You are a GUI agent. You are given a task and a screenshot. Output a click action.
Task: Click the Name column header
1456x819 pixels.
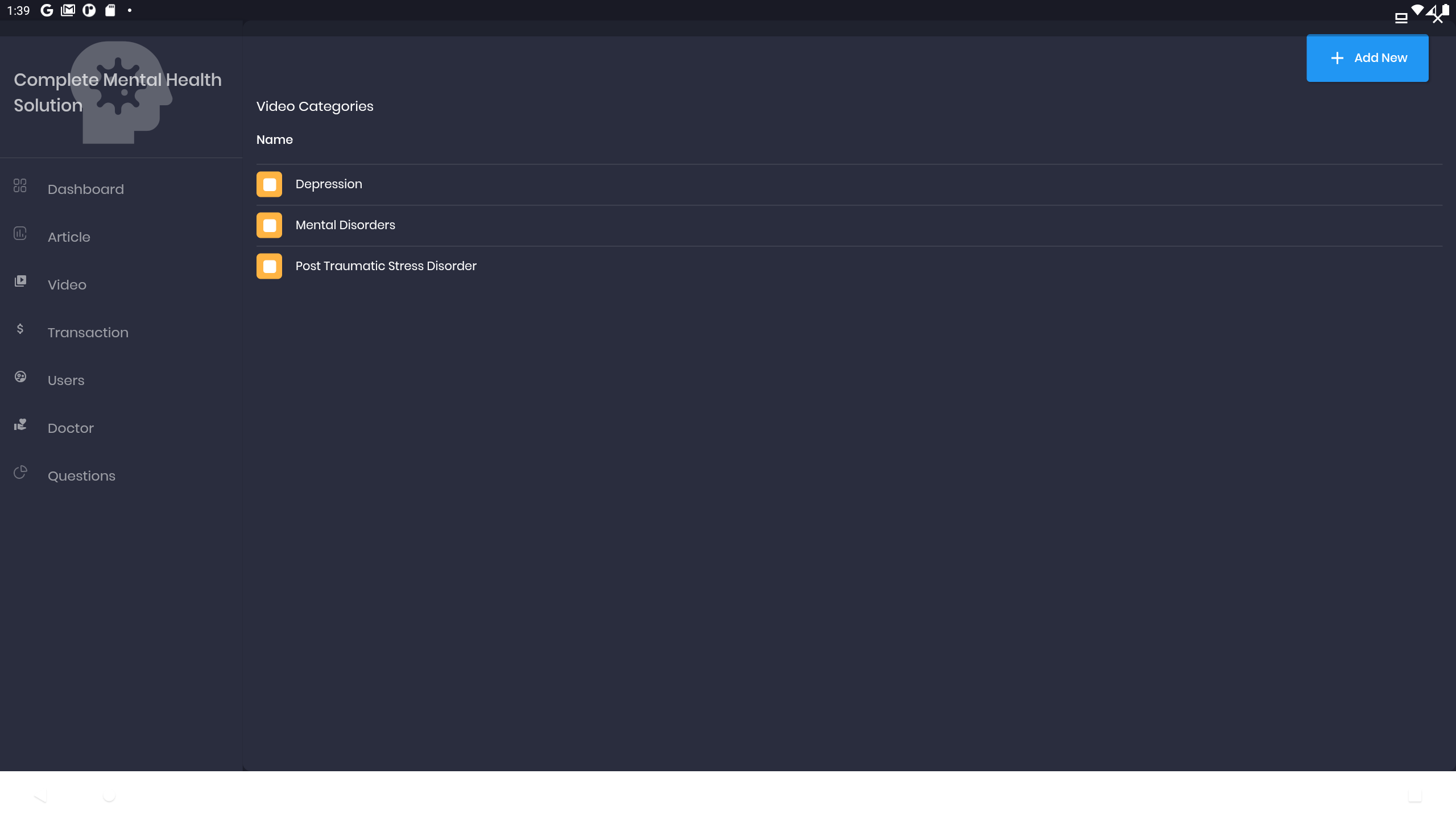[274, 140]
